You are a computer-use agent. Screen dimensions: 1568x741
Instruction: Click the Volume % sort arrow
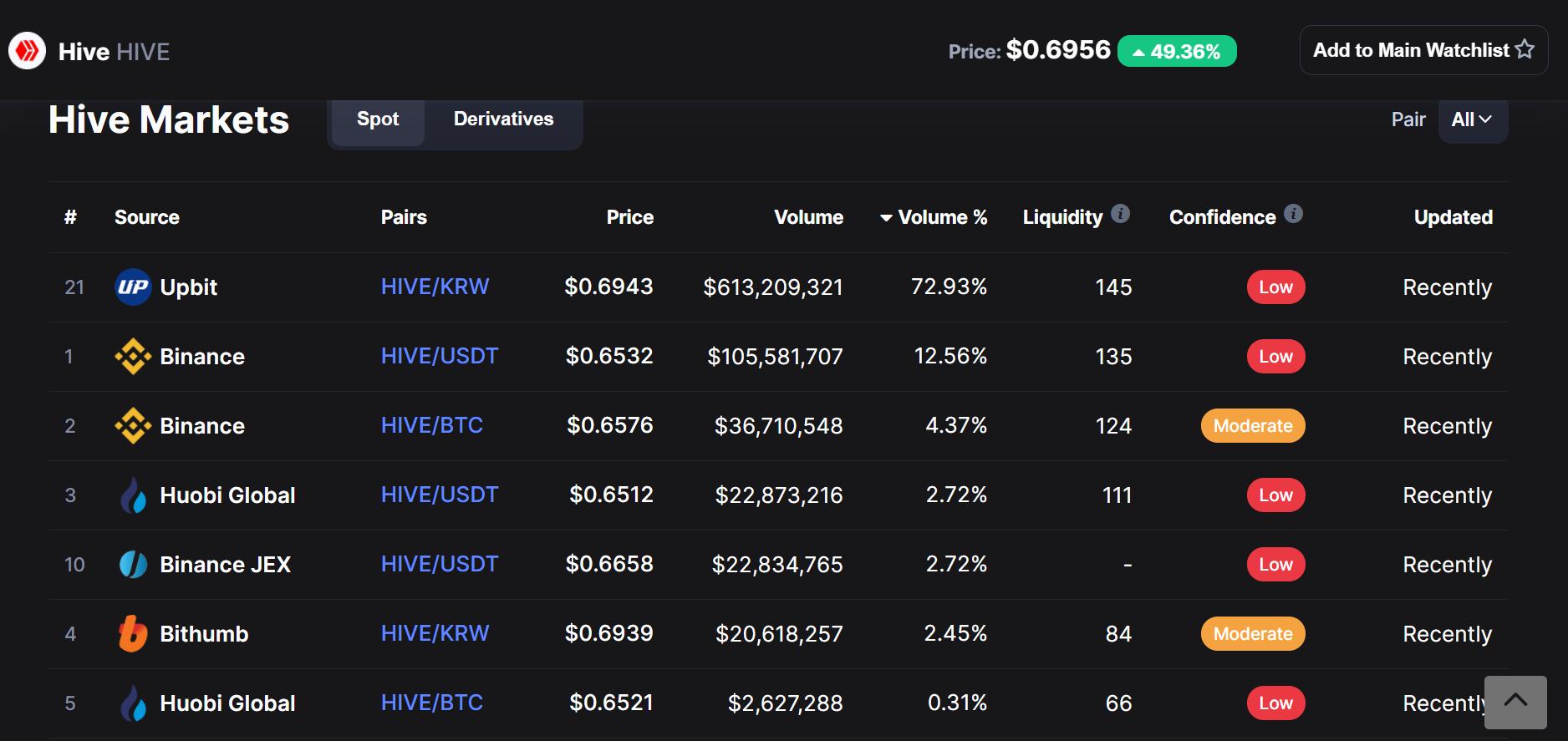point(886,218)
